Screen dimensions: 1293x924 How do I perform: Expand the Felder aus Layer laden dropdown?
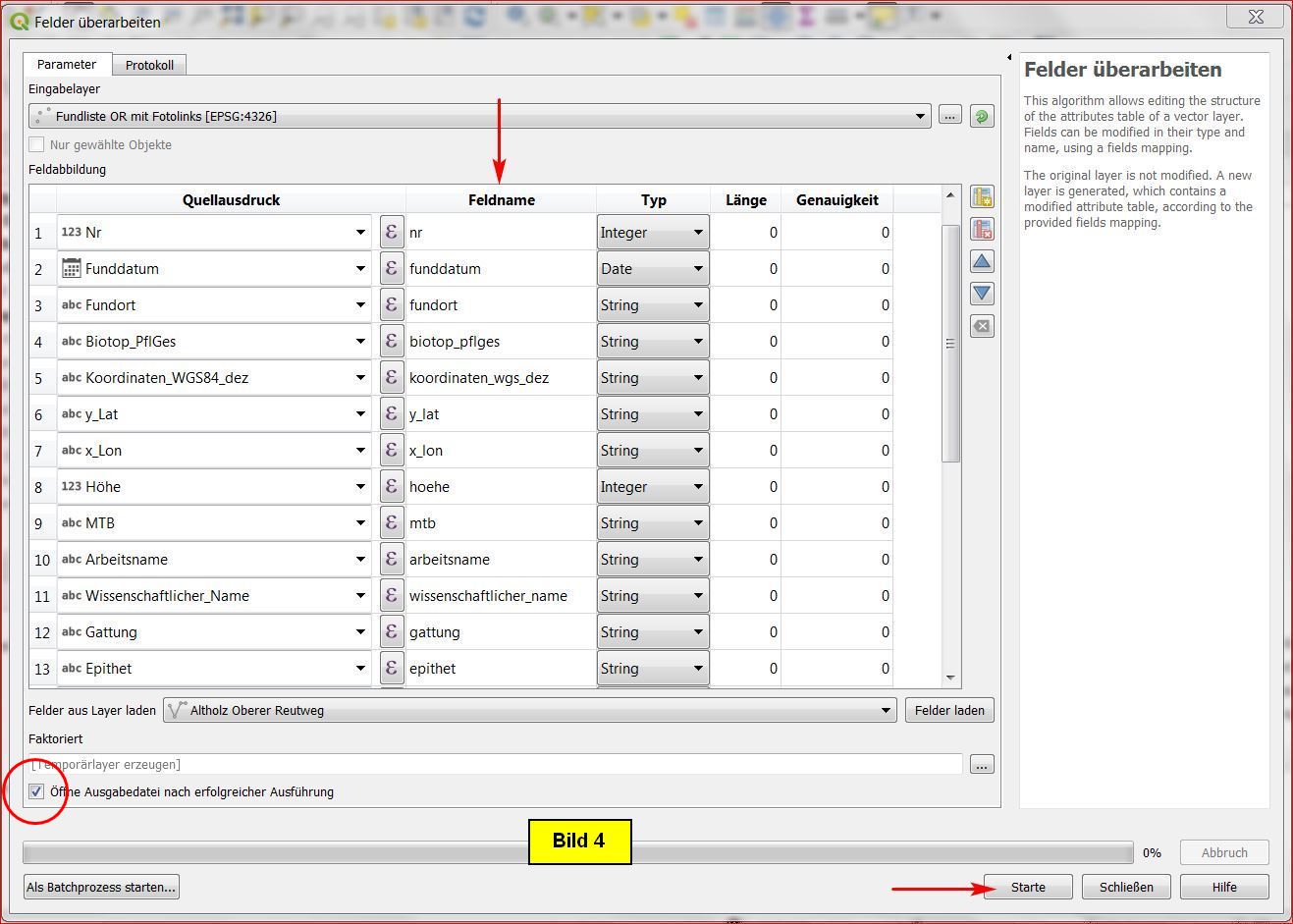coord(886,710)
